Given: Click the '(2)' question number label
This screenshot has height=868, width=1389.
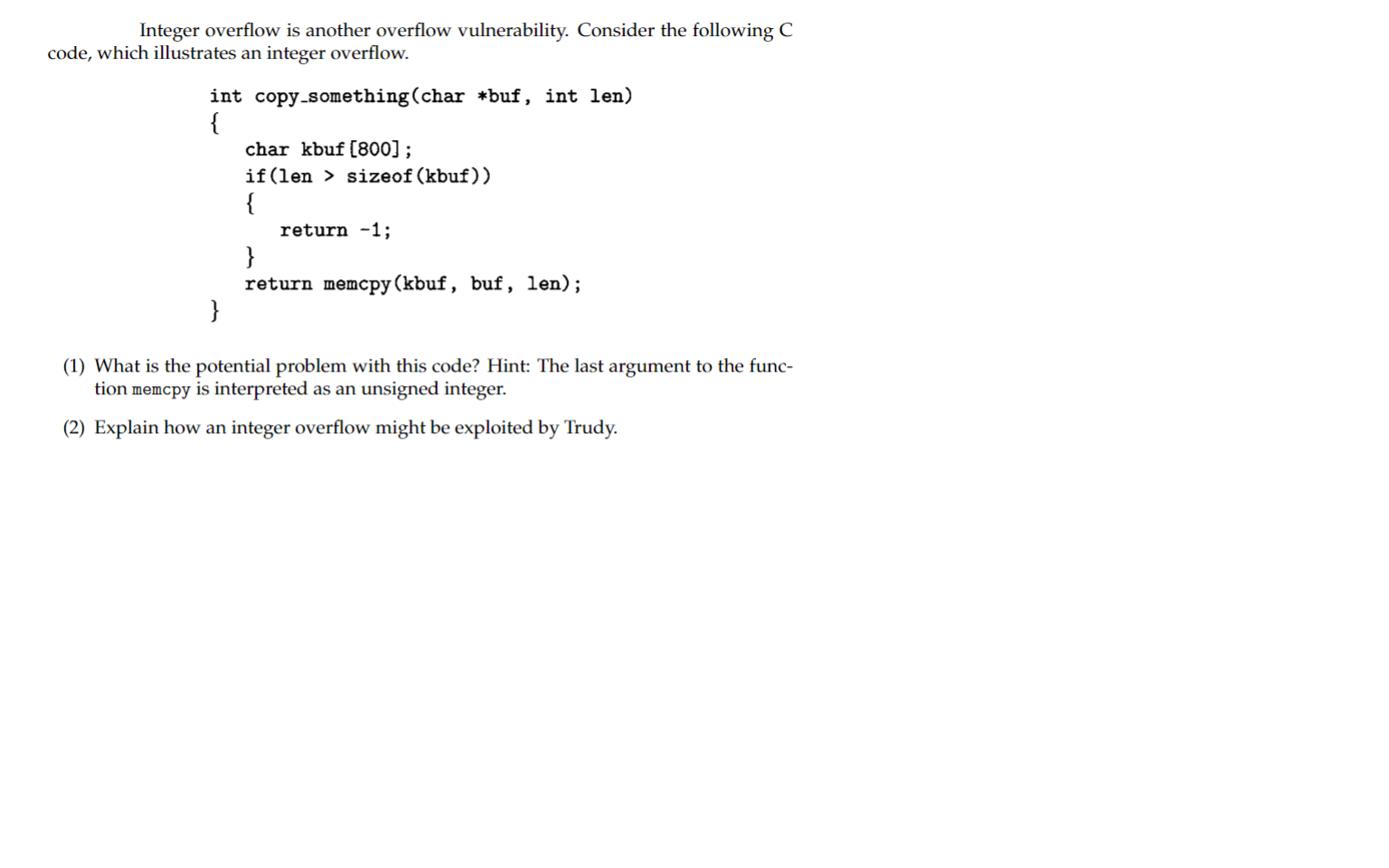Looking at the screenshot, I should point(73,428).
